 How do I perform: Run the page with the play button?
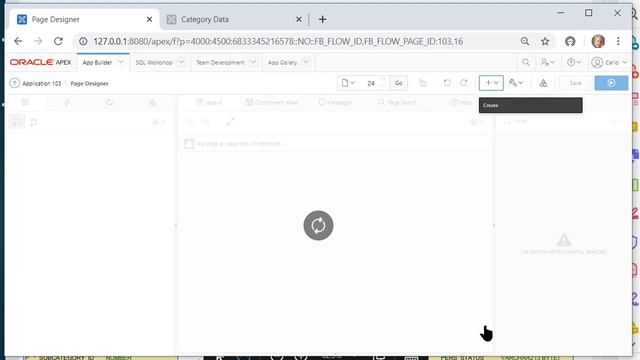(x=611, y=83)
